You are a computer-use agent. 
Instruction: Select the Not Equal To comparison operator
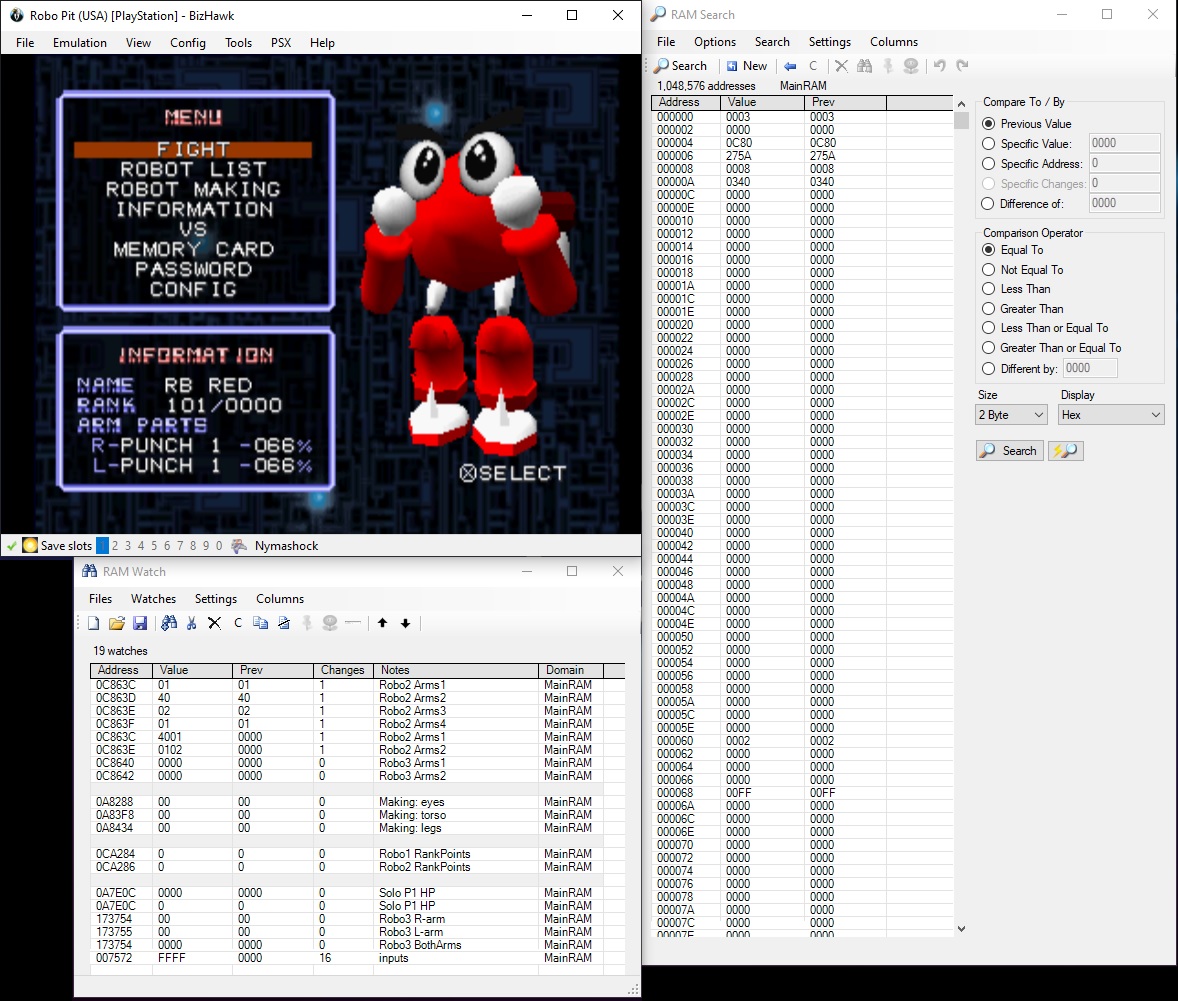point(989,270)
